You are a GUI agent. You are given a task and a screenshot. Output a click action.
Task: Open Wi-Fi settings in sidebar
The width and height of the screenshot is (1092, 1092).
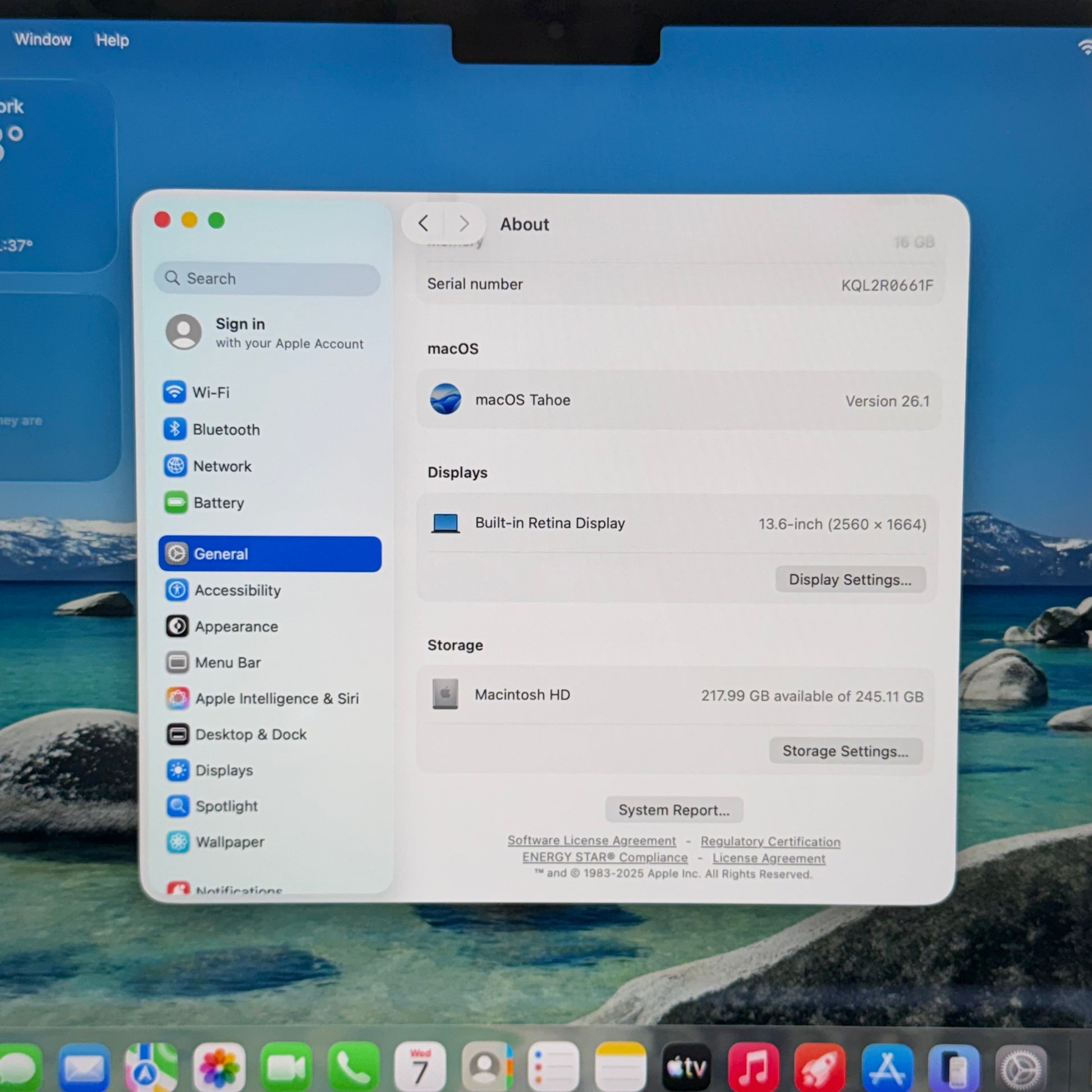(210, 392)
